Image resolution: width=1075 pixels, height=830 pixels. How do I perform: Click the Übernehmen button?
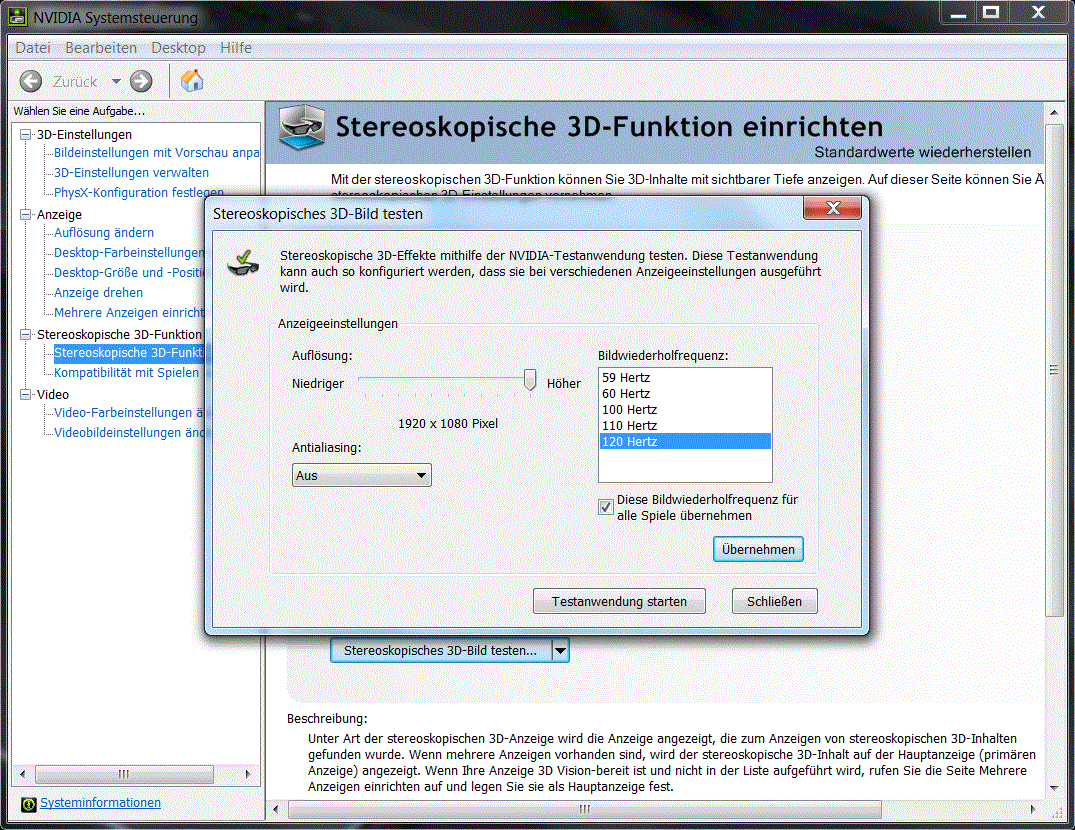pyautogui.click(x=758, y=549)
